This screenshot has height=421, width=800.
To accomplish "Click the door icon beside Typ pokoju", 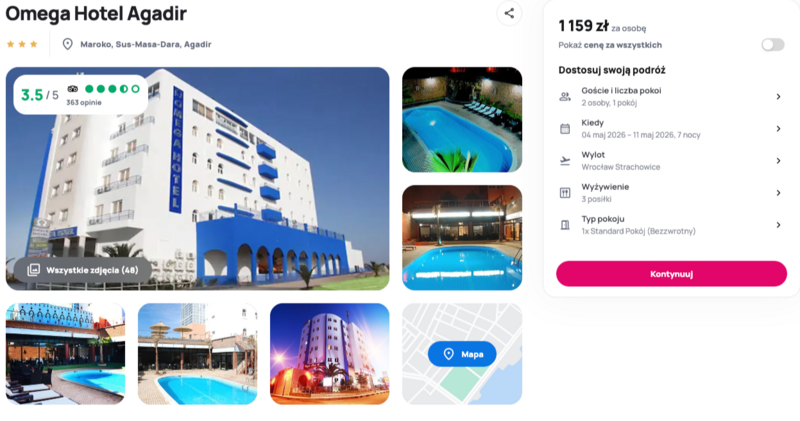I will tap(565, 225).
